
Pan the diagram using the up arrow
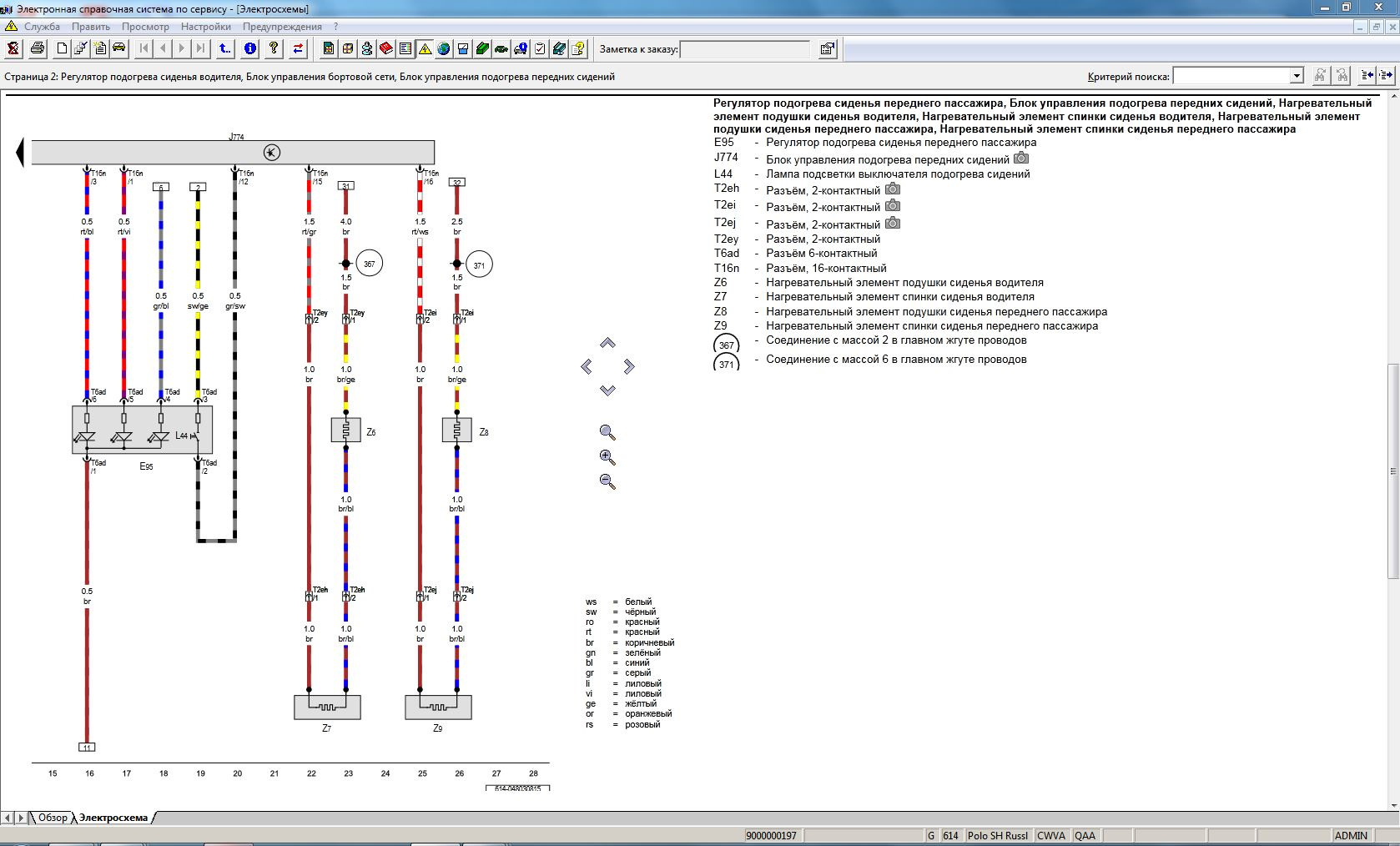coord(607,343)
